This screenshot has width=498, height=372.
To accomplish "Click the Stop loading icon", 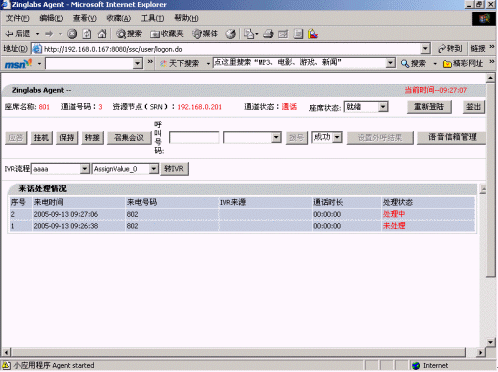I will point(72,34).
